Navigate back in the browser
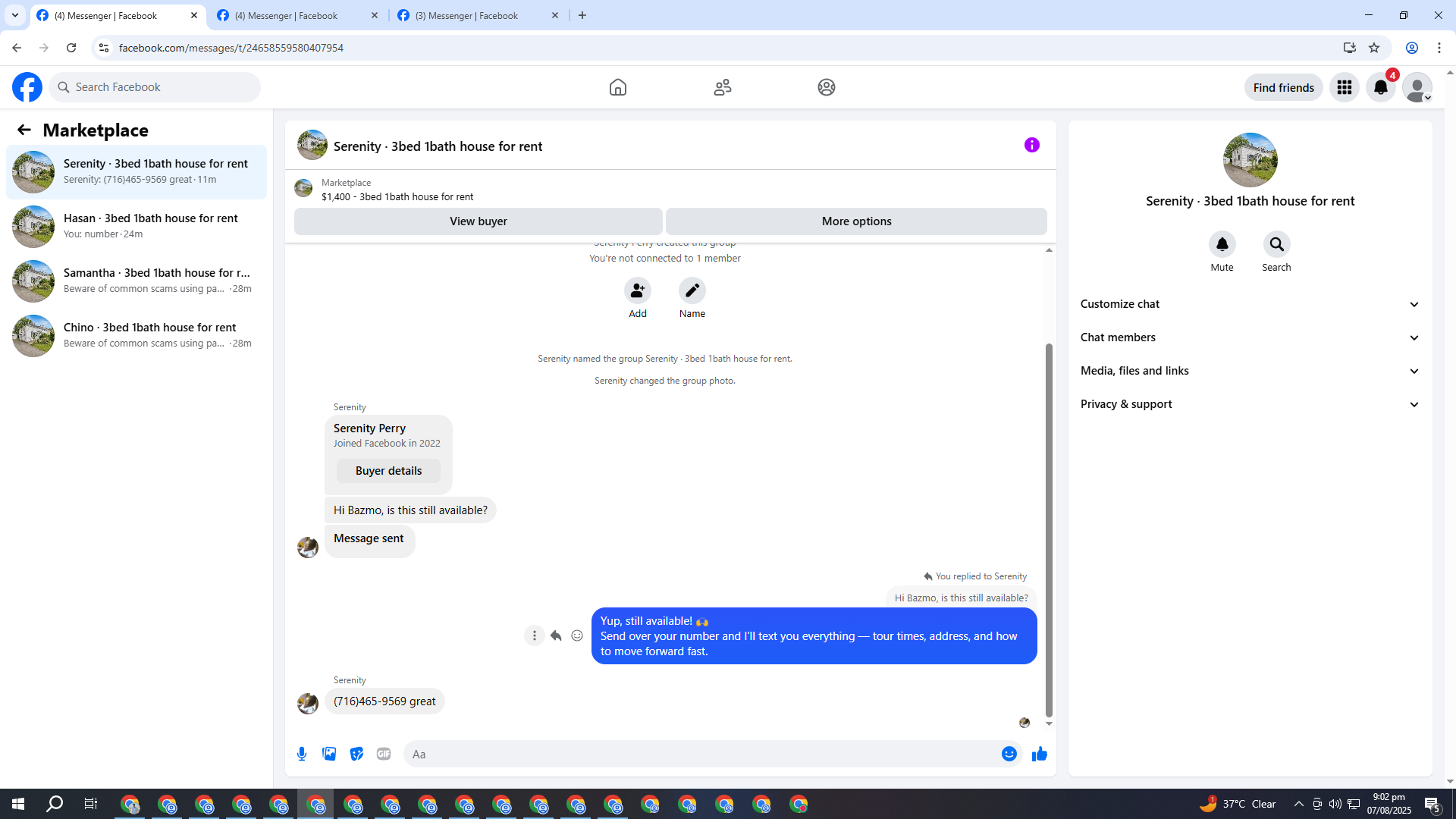The height and width of the screenshot is (819, 1456). pos(17,48)
